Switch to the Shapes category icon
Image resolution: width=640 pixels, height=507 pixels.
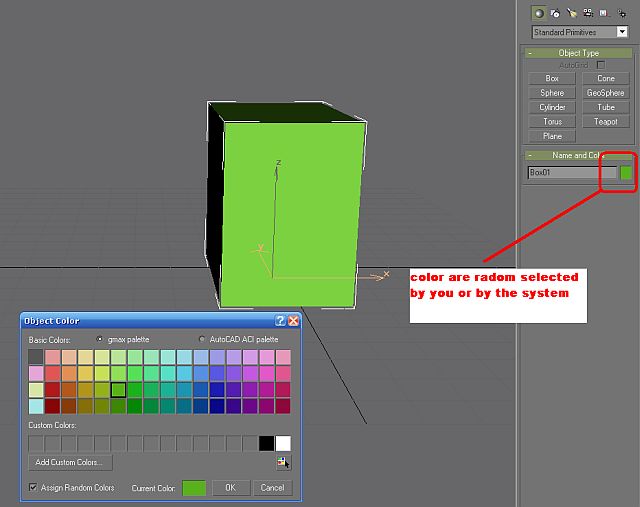(x=555, y=13)
